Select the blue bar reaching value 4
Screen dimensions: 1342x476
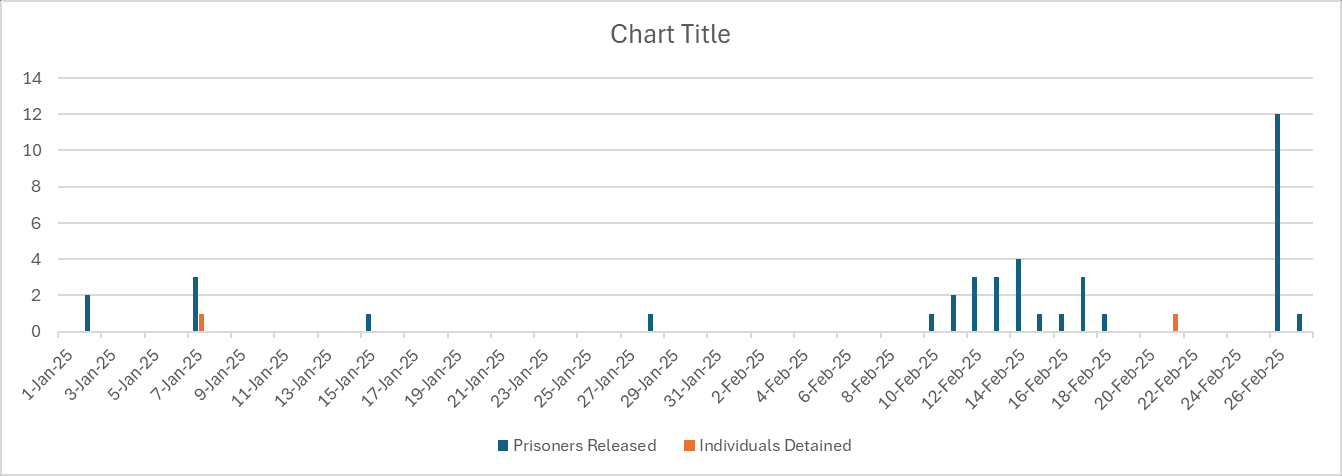[1018, 295]
